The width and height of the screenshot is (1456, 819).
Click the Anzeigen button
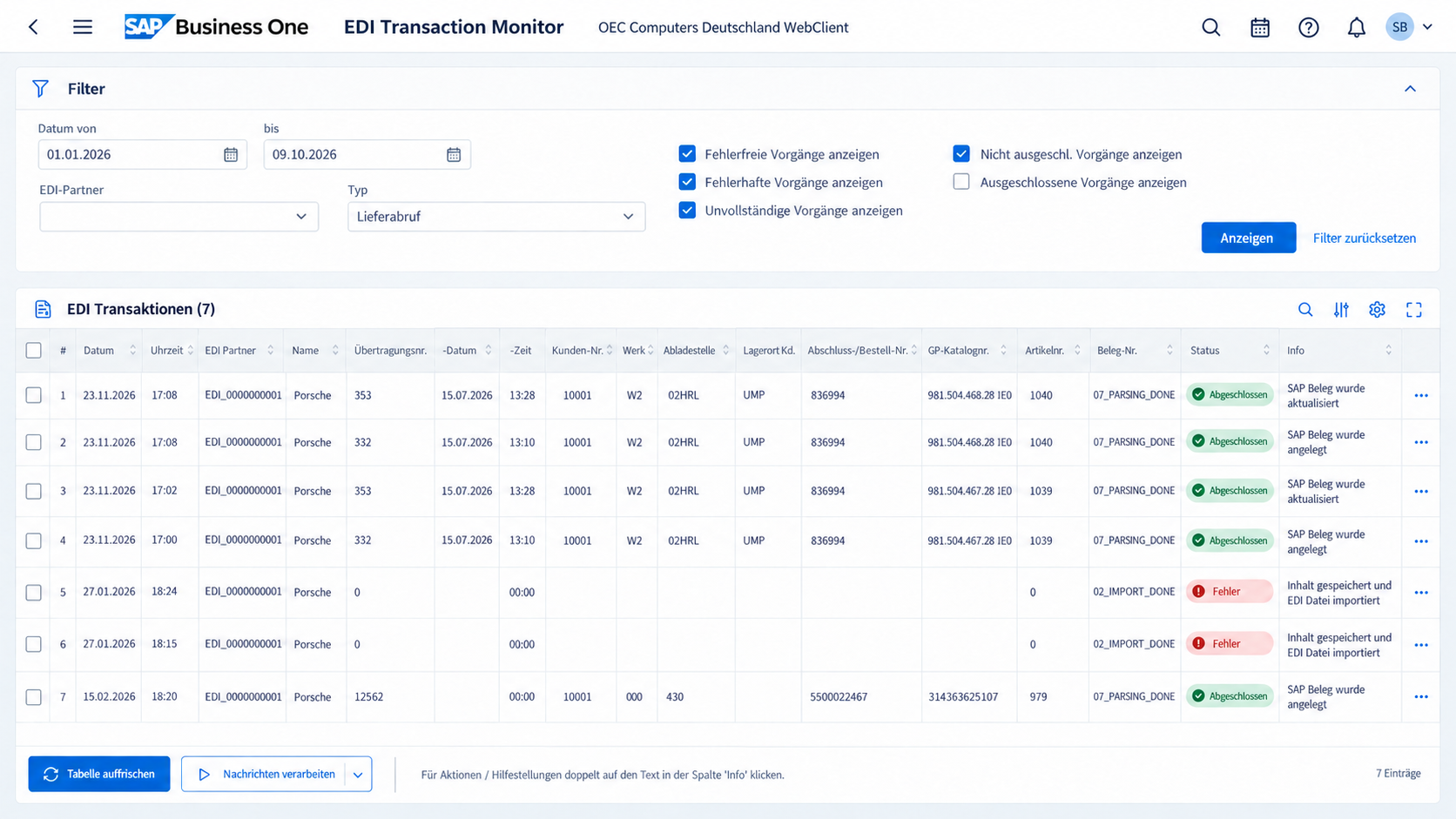coord(1248,238)
